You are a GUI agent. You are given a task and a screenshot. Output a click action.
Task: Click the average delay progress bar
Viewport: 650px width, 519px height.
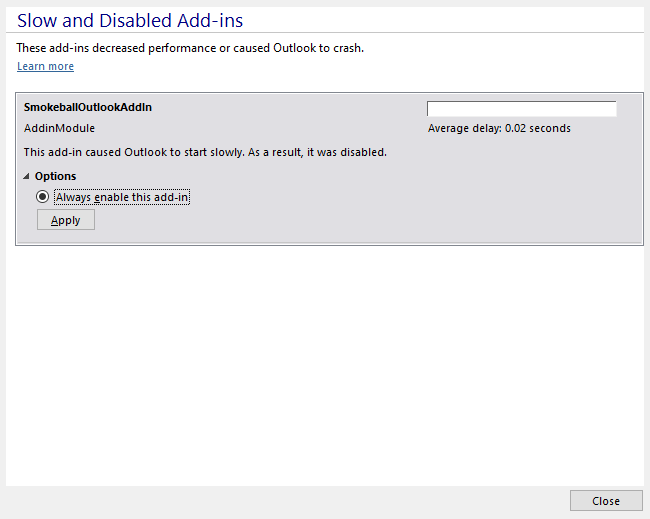click(521, 109)
